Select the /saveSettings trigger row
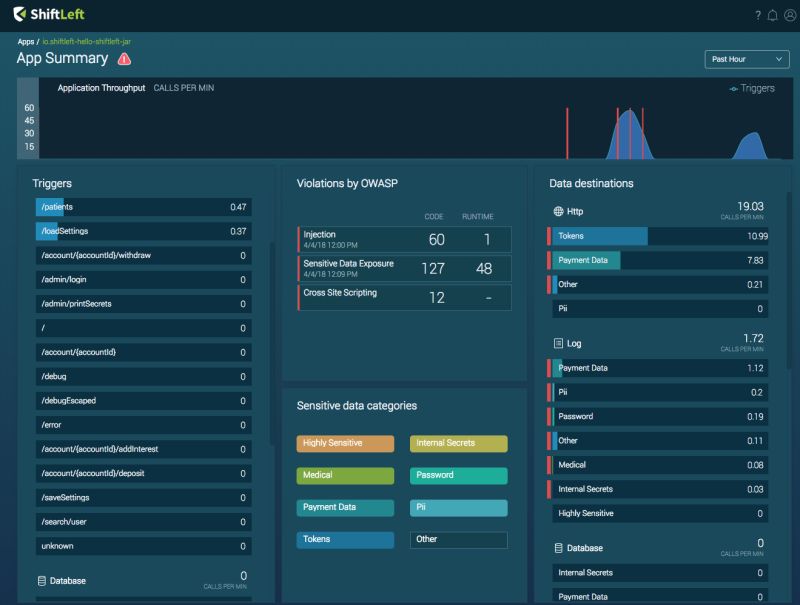This screenshot has width=800, height=605. click(144, 497)
